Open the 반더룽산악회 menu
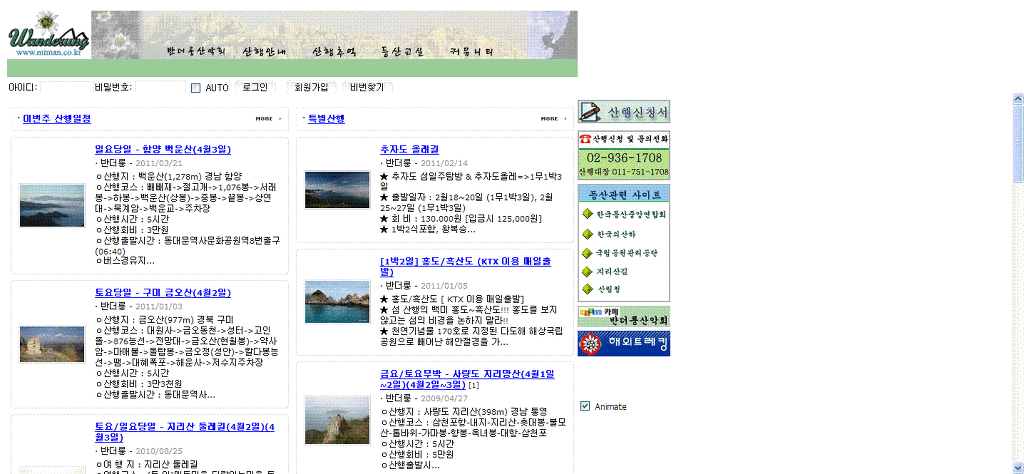1024x474 pixels. 197,51
